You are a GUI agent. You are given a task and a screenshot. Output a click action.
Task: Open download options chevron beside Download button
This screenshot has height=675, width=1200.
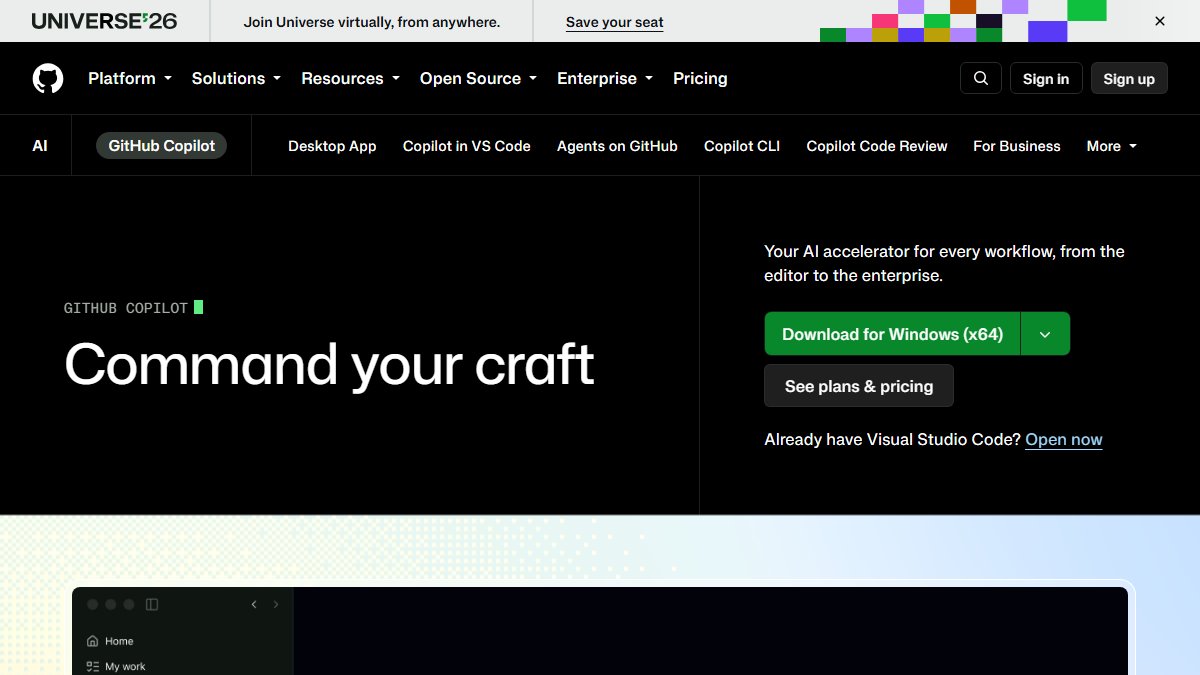point(1045,334)
